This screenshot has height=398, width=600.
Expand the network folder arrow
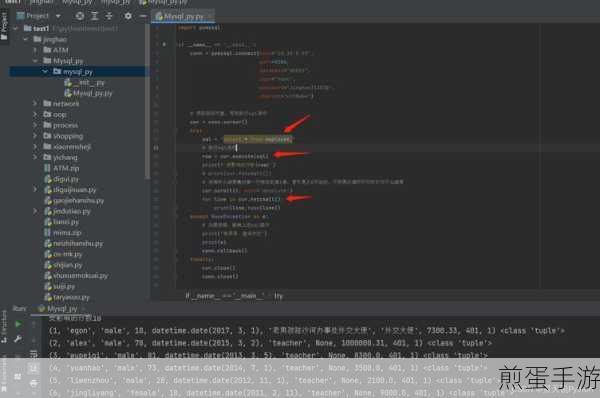[35, 103]
